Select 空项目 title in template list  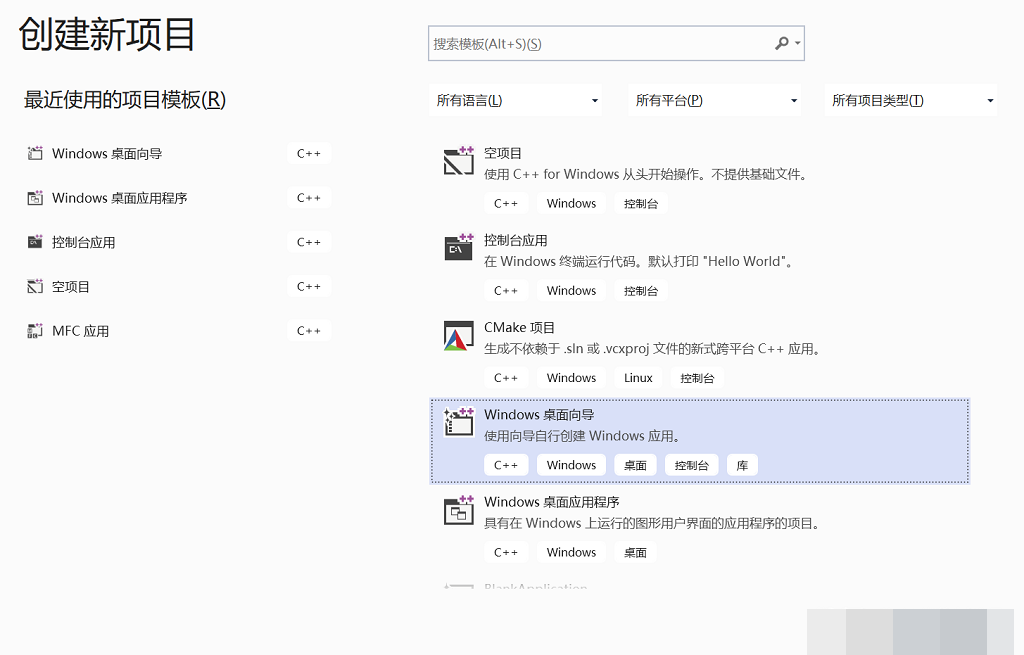pos(503,153)
